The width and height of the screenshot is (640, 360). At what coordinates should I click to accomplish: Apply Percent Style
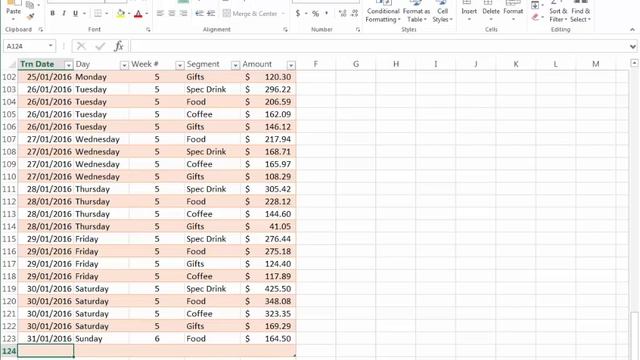coord(316,13)
